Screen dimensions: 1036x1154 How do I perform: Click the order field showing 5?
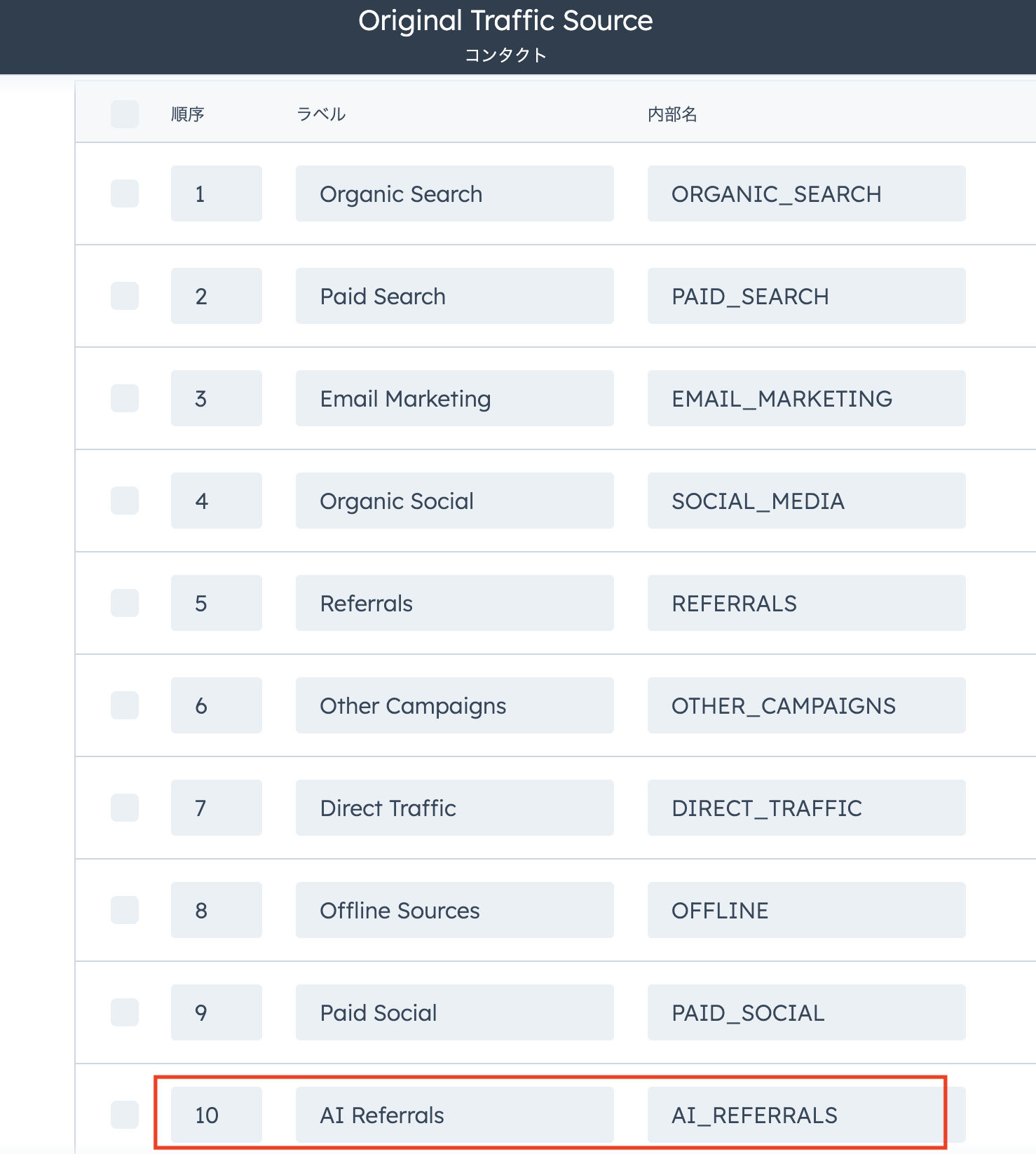click(x=217, y=603)
